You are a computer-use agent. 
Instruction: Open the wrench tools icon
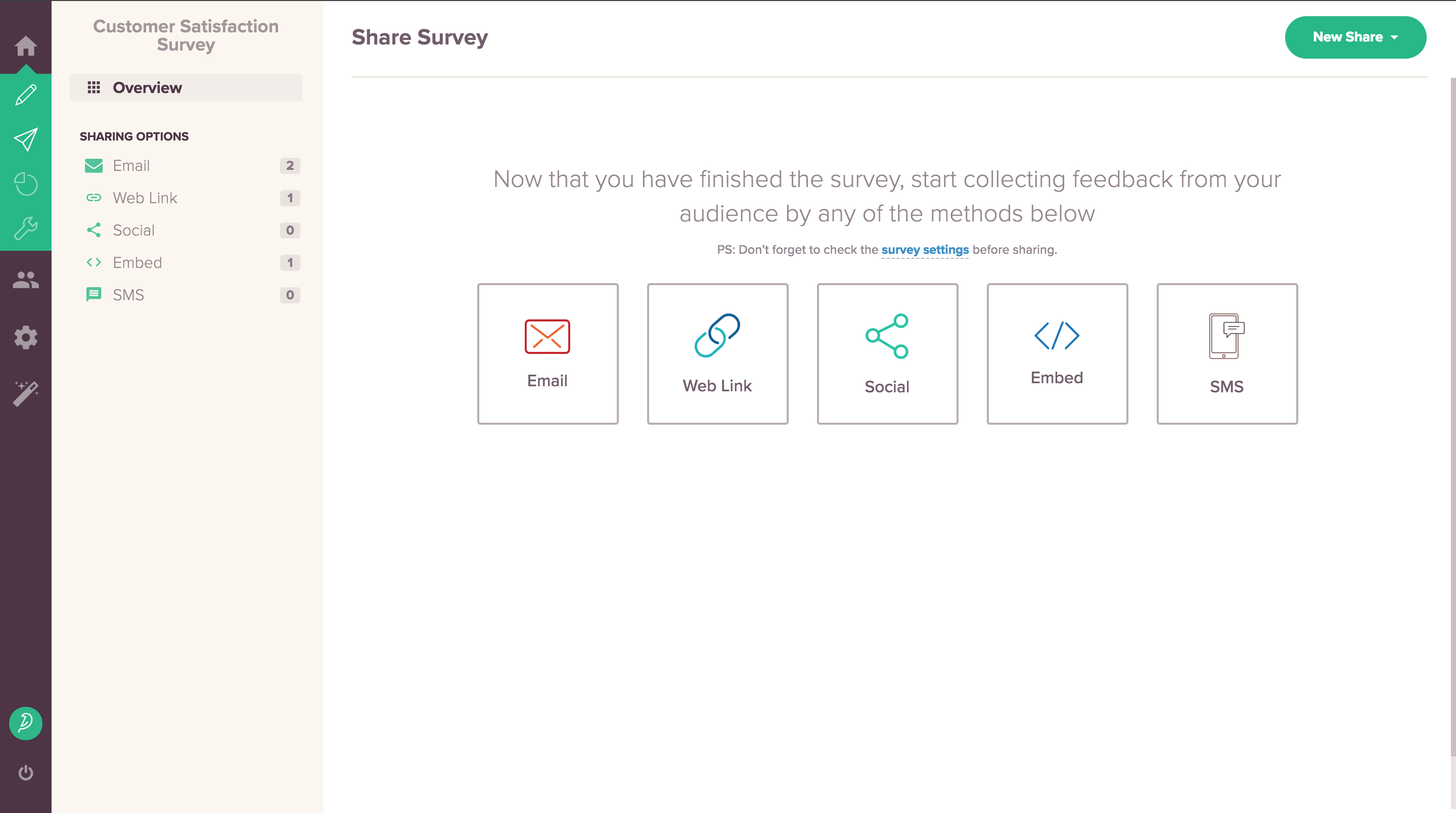tap(25, 229)
